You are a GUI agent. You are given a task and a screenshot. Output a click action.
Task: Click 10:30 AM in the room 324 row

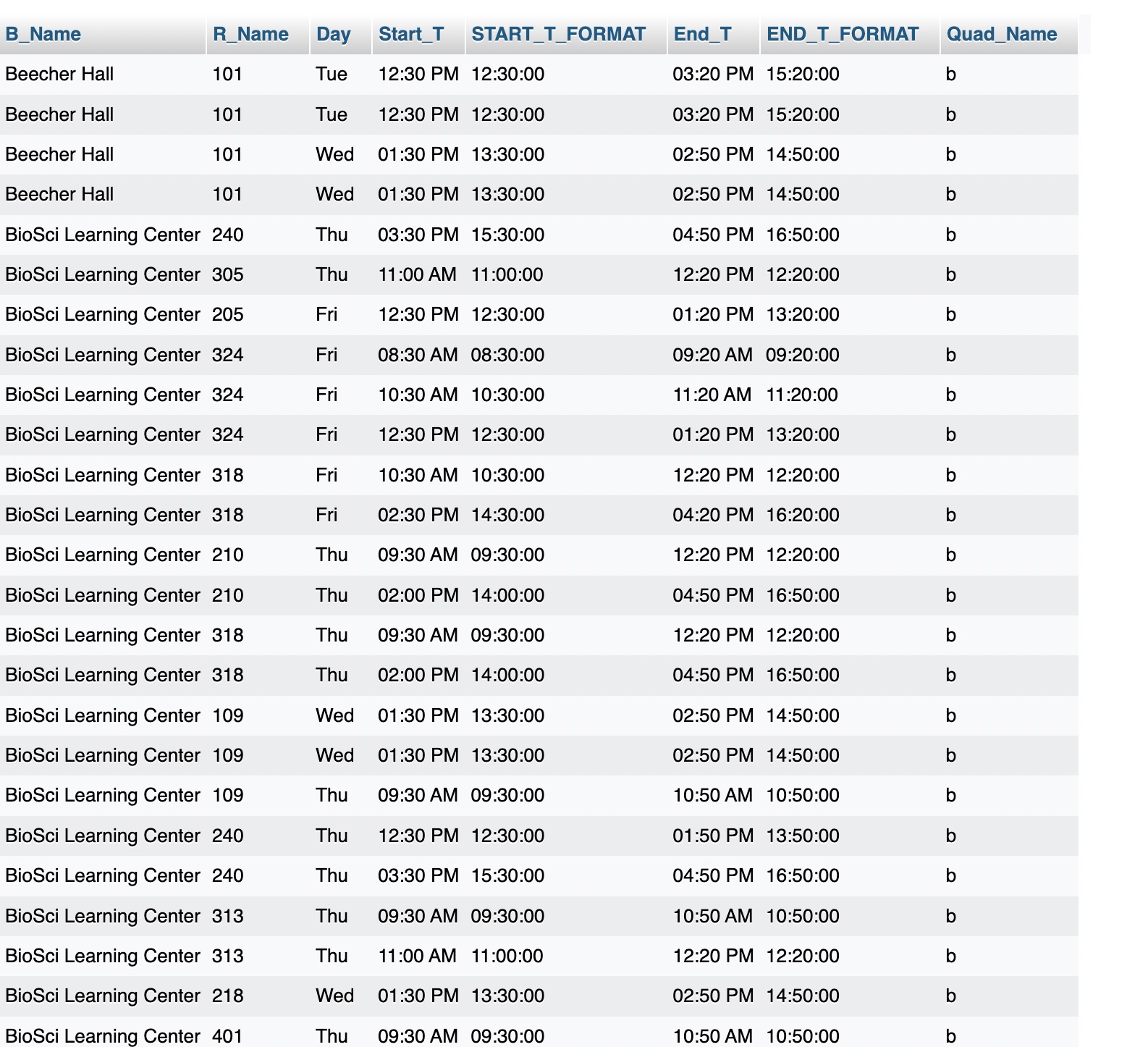pyautogui.click(x=418, y=395)
